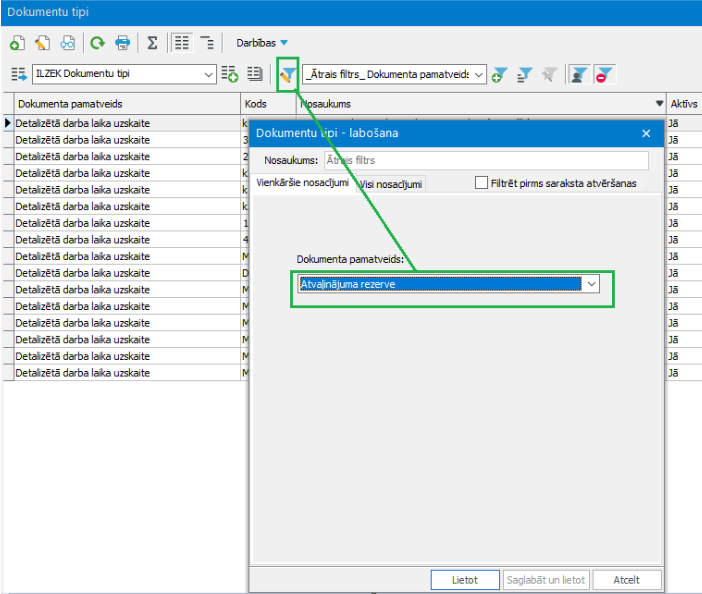Click the add new filter funnel icon
The image size is (702, 594).
500,75
